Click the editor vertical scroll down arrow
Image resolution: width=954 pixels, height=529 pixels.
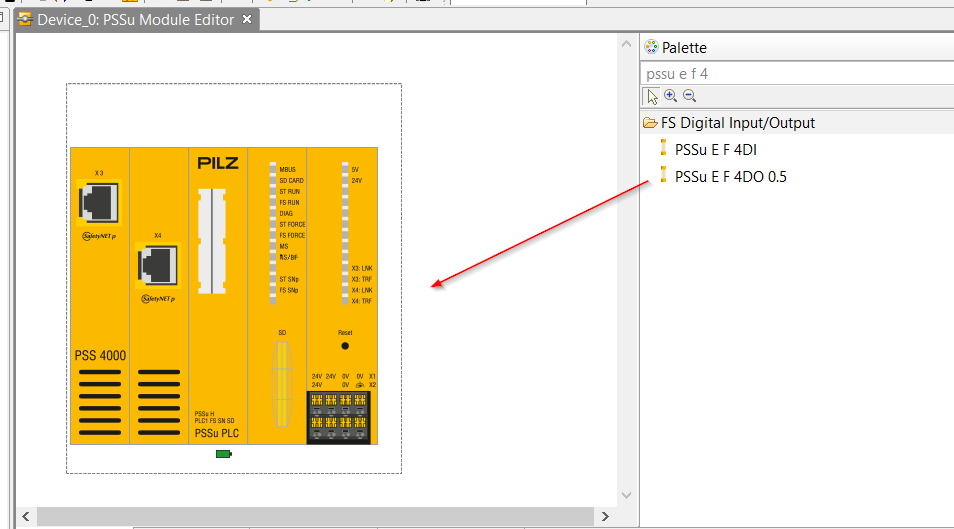(x=627, y=496)
